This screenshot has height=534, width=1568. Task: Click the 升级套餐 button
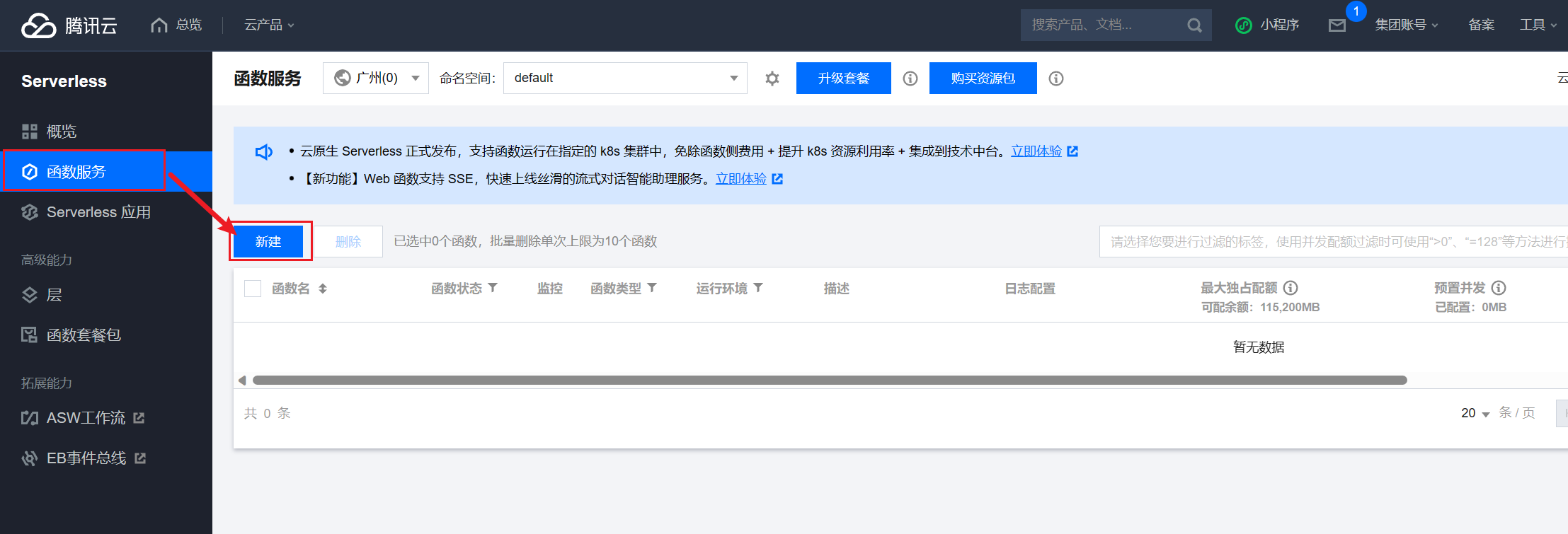pyautogui.click(x=843, y=78)
